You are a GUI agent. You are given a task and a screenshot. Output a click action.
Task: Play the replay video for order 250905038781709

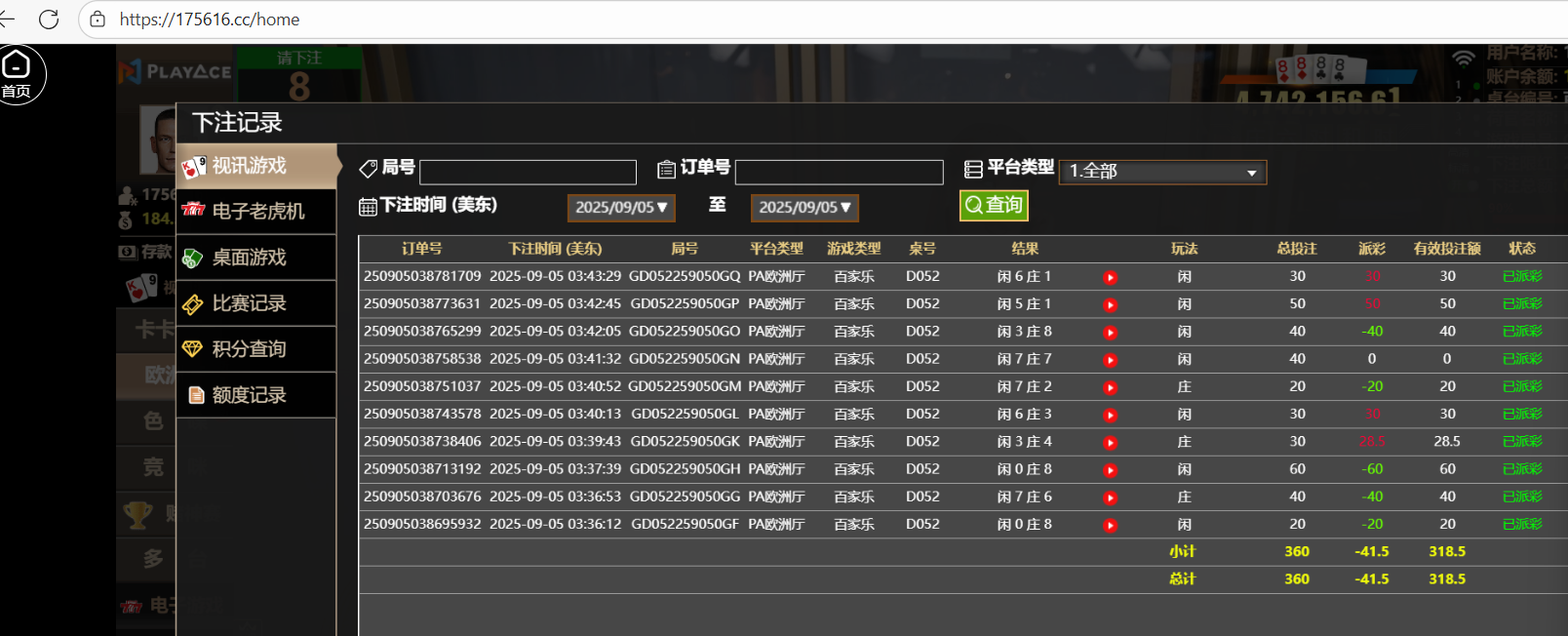pyautogui.click(x=1110, y=277)
